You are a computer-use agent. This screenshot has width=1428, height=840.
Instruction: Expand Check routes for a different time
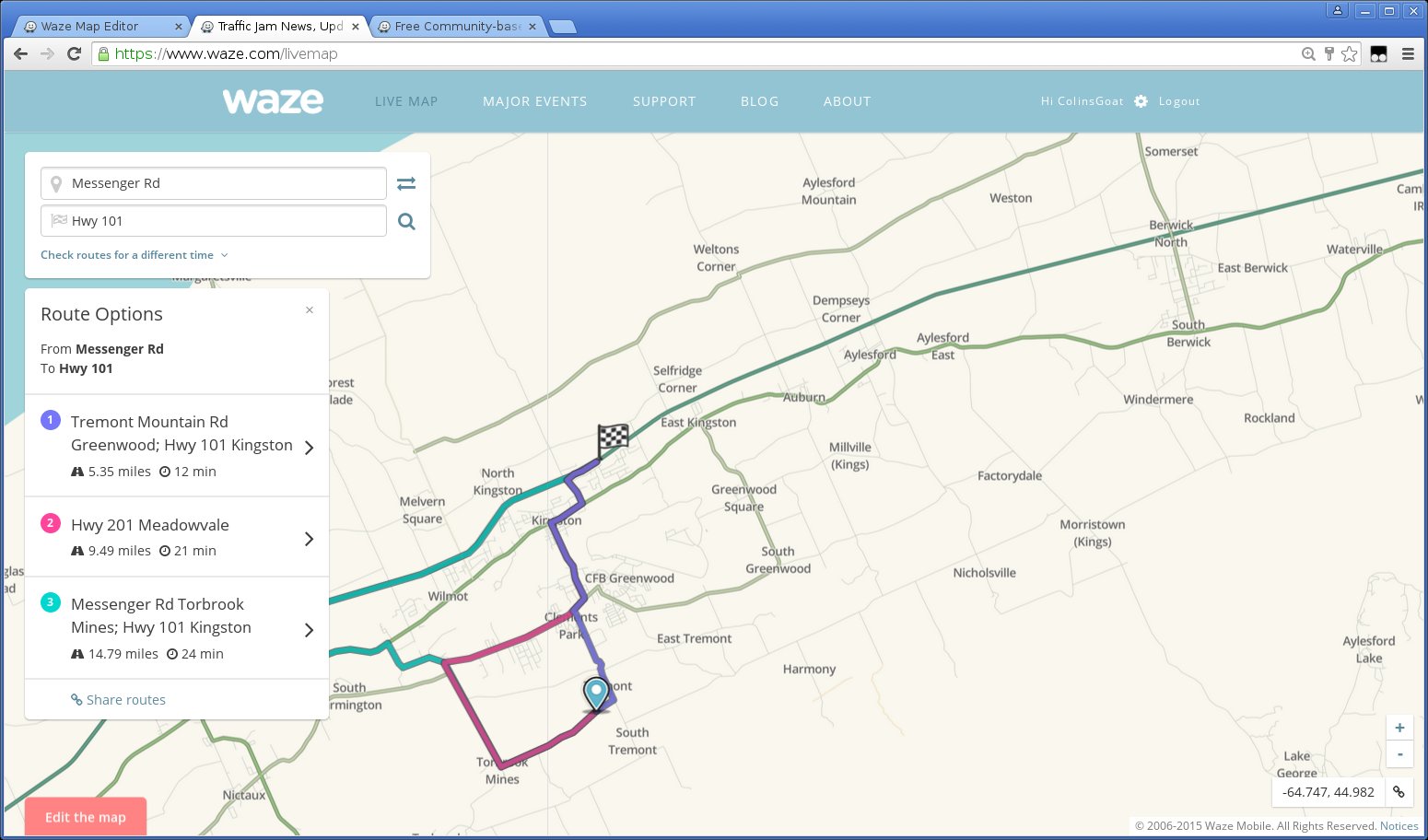(134, 255)
